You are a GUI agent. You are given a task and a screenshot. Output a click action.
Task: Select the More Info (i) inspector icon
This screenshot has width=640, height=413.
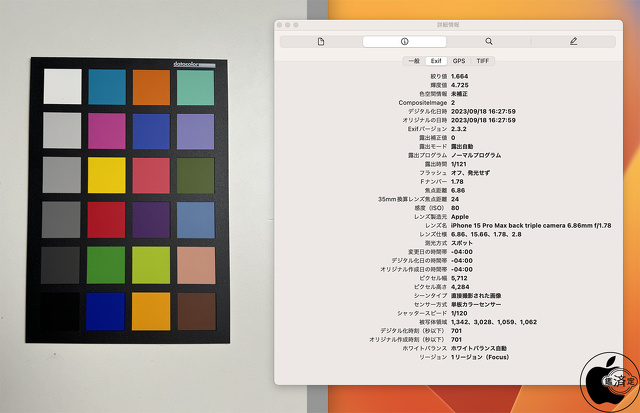[404, 41]
